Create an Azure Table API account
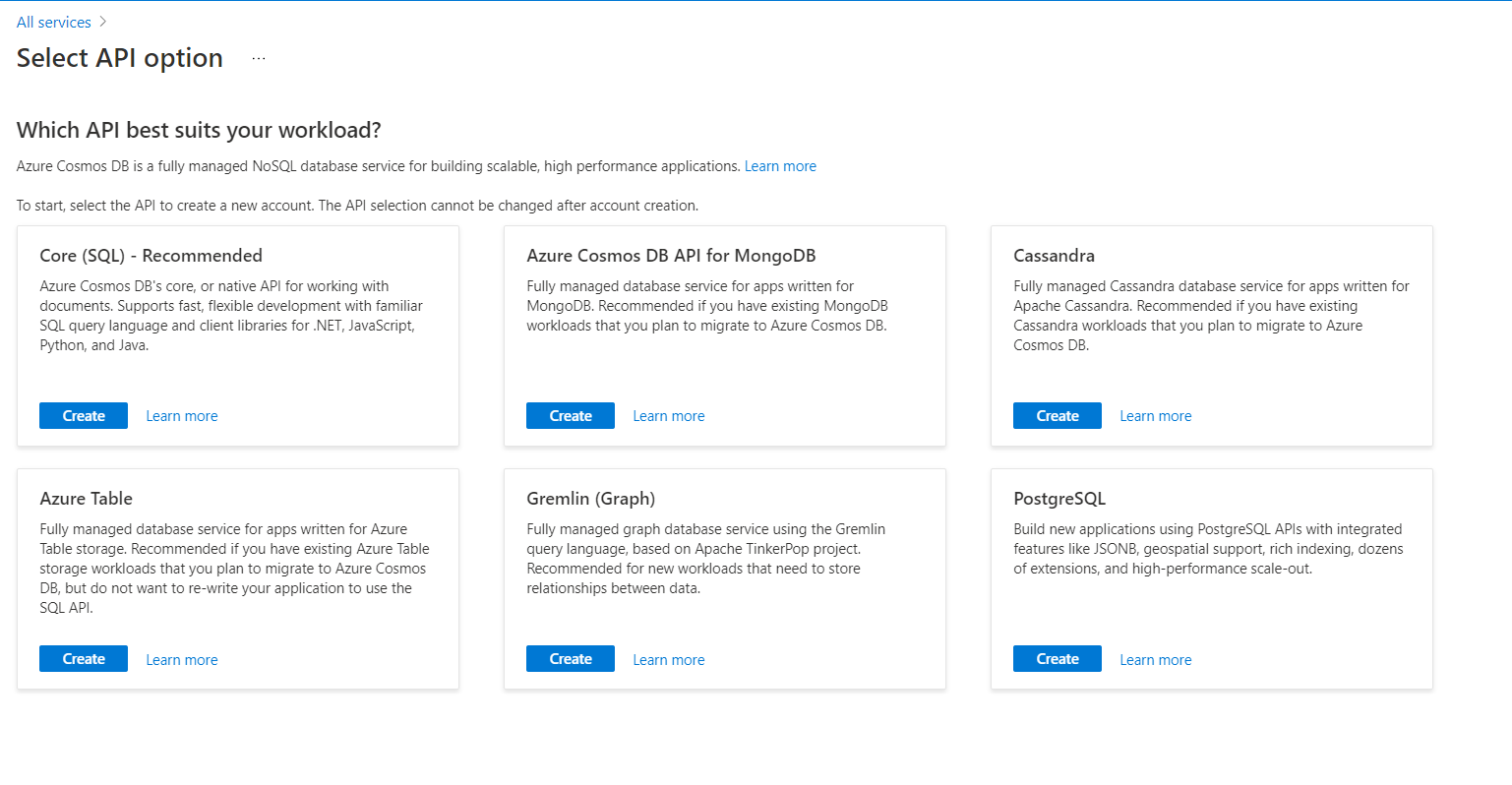The height and width of the screenshot is (785, 1512). pos(84,659)
